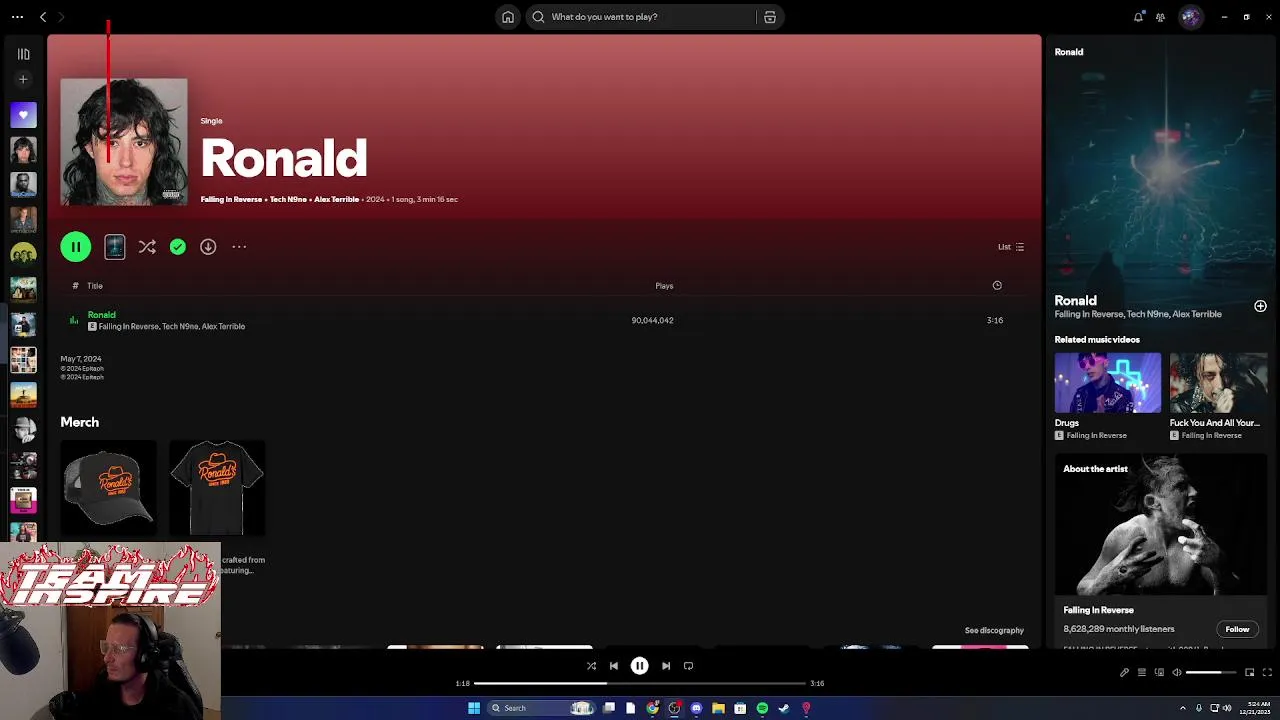Click the video preview icon beside pause
The width and height of the screenshot is (1280, 720).
115,247
